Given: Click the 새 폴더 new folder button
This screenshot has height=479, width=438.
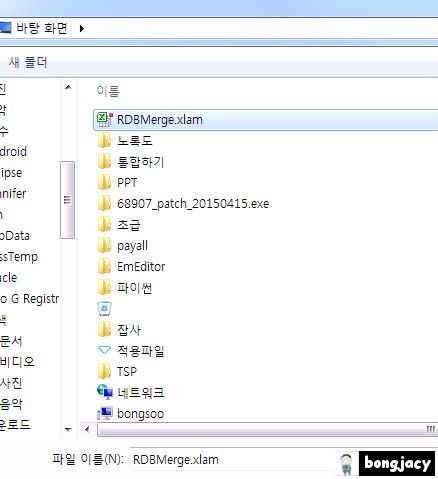Looking at the screenshot, I should pos(28,62).
